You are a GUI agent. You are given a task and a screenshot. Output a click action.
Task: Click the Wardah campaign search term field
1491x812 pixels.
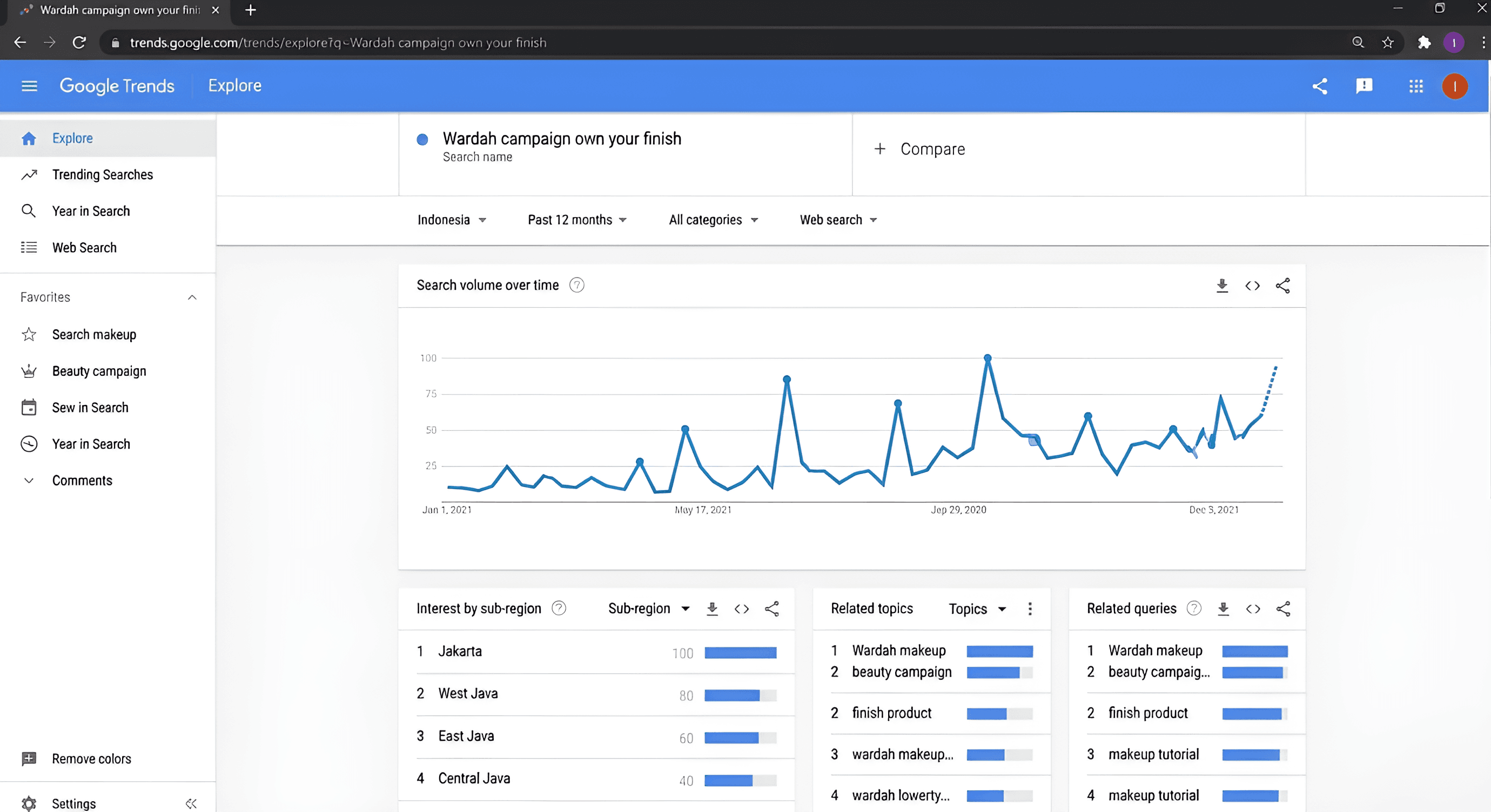point(625,154)
